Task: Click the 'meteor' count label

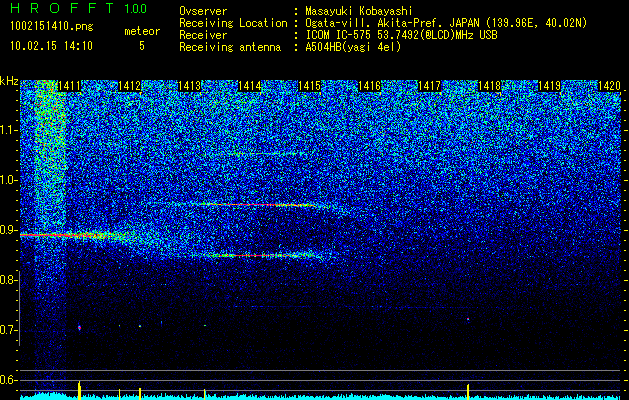Action: point(142,31)
